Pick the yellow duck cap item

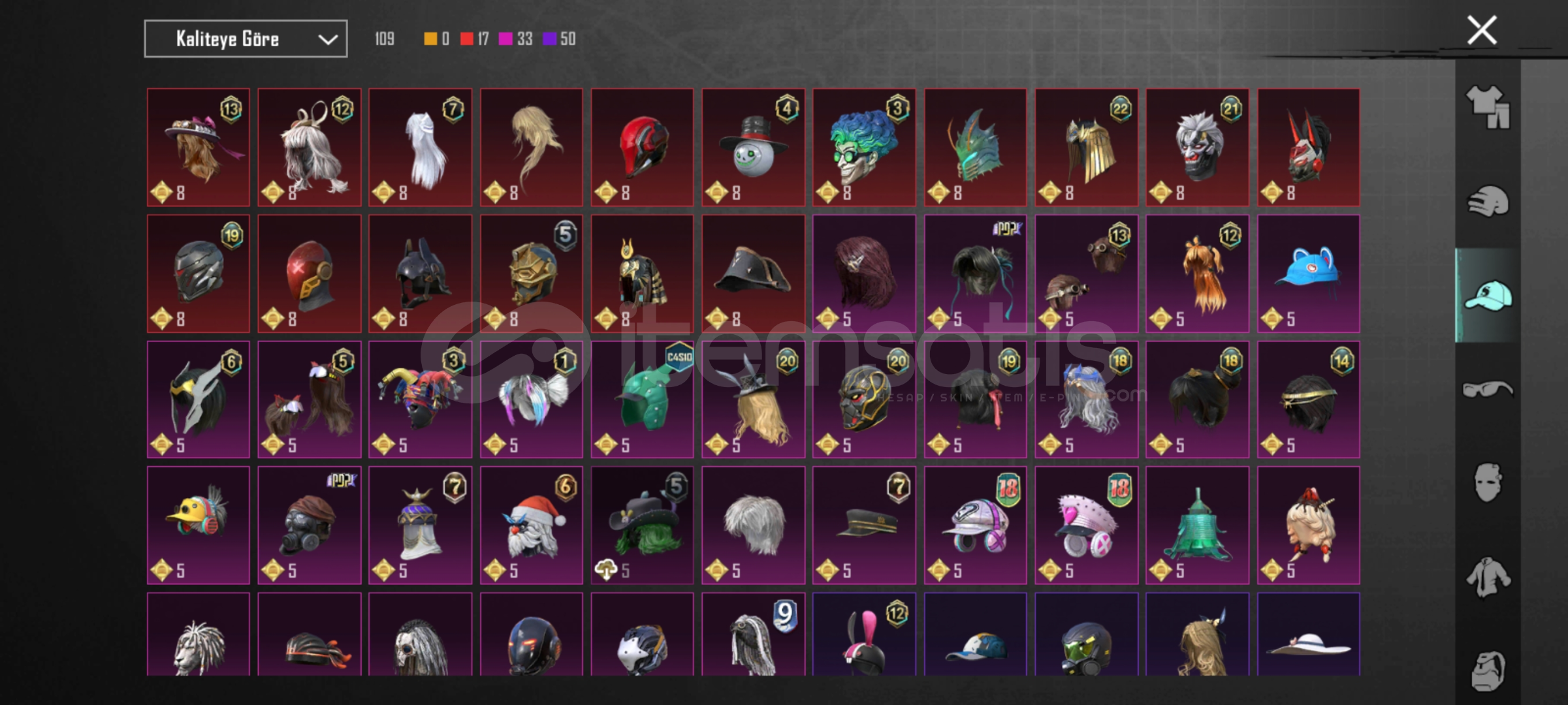click(199, 525)
